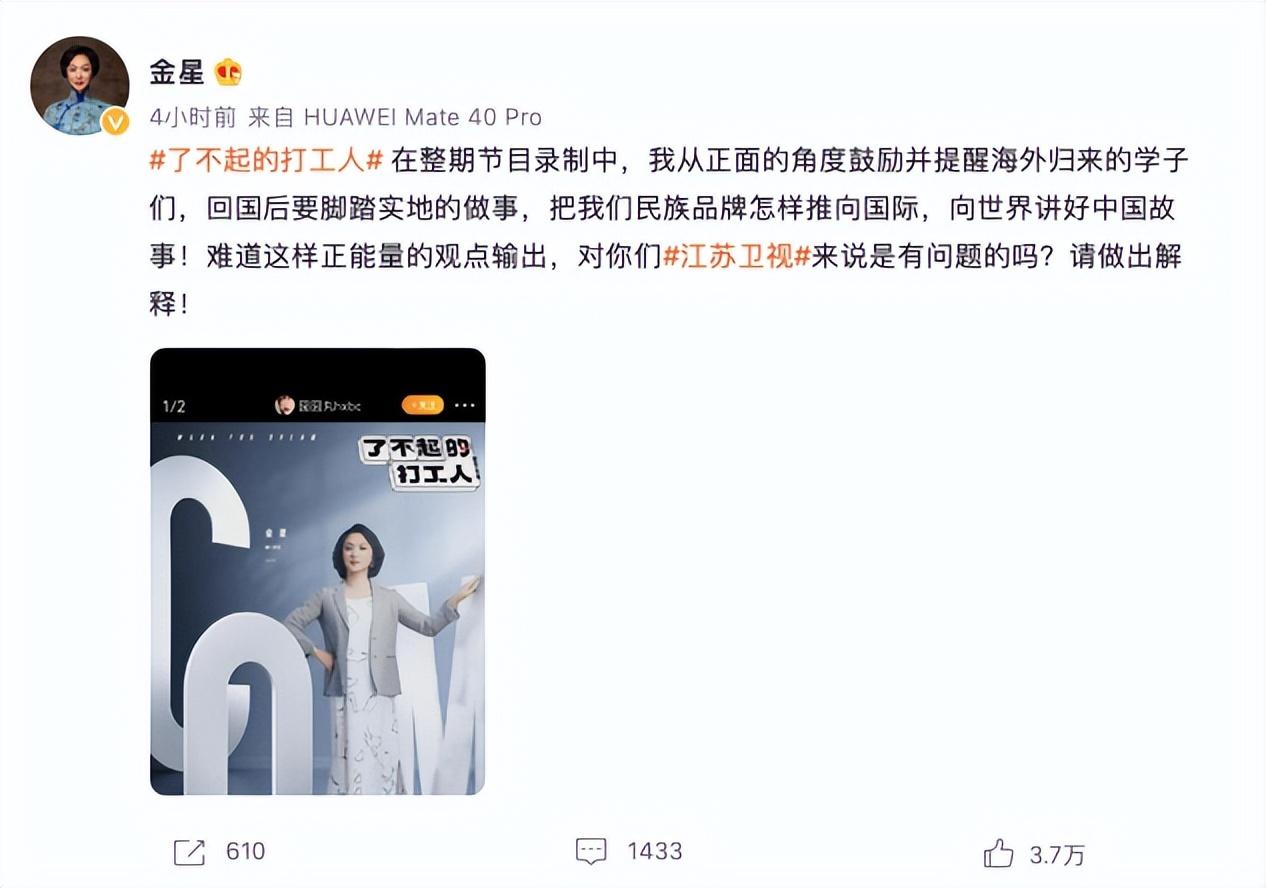Click the repost share icon

pos(188,852)
